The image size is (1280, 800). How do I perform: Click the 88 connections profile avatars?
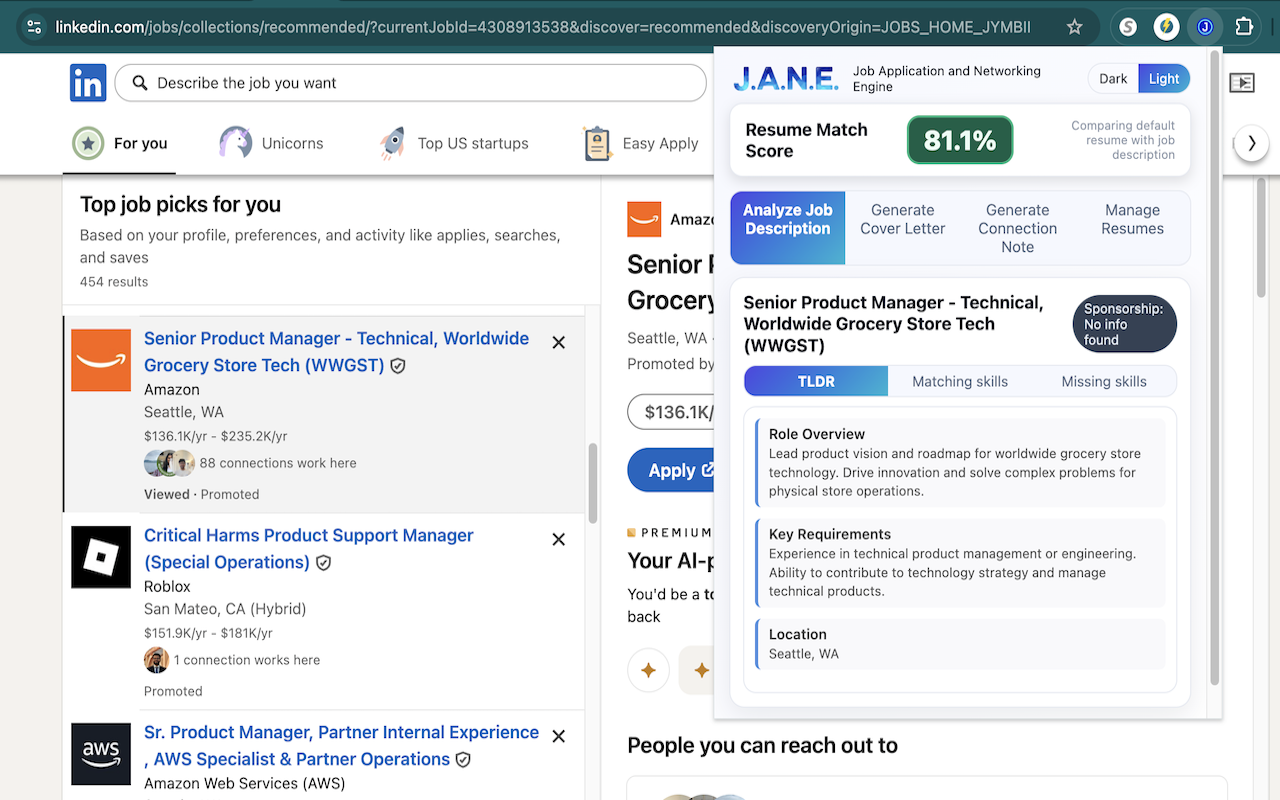(169, 463)
